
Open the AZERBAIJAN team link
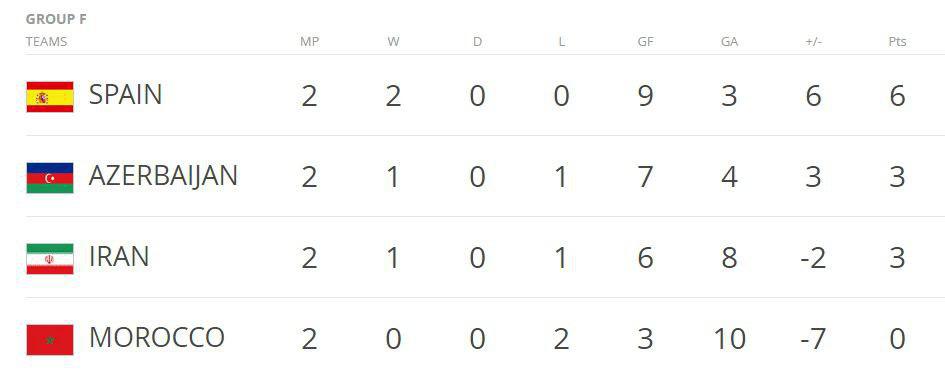(x=163, y=176)
